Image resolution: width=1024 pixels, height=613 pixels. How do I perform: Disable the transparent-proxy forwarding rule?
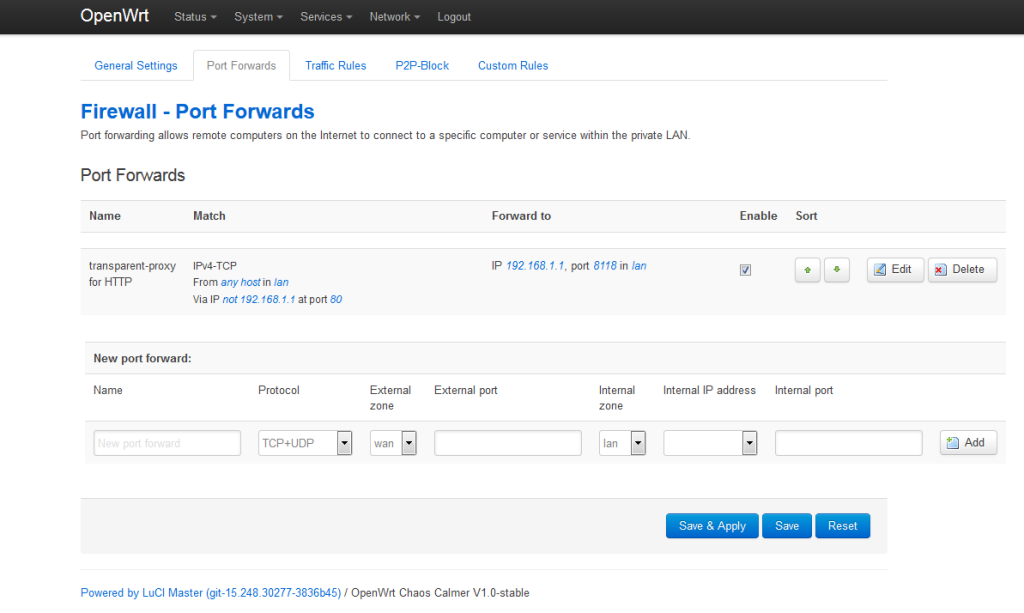coord(745,269)
